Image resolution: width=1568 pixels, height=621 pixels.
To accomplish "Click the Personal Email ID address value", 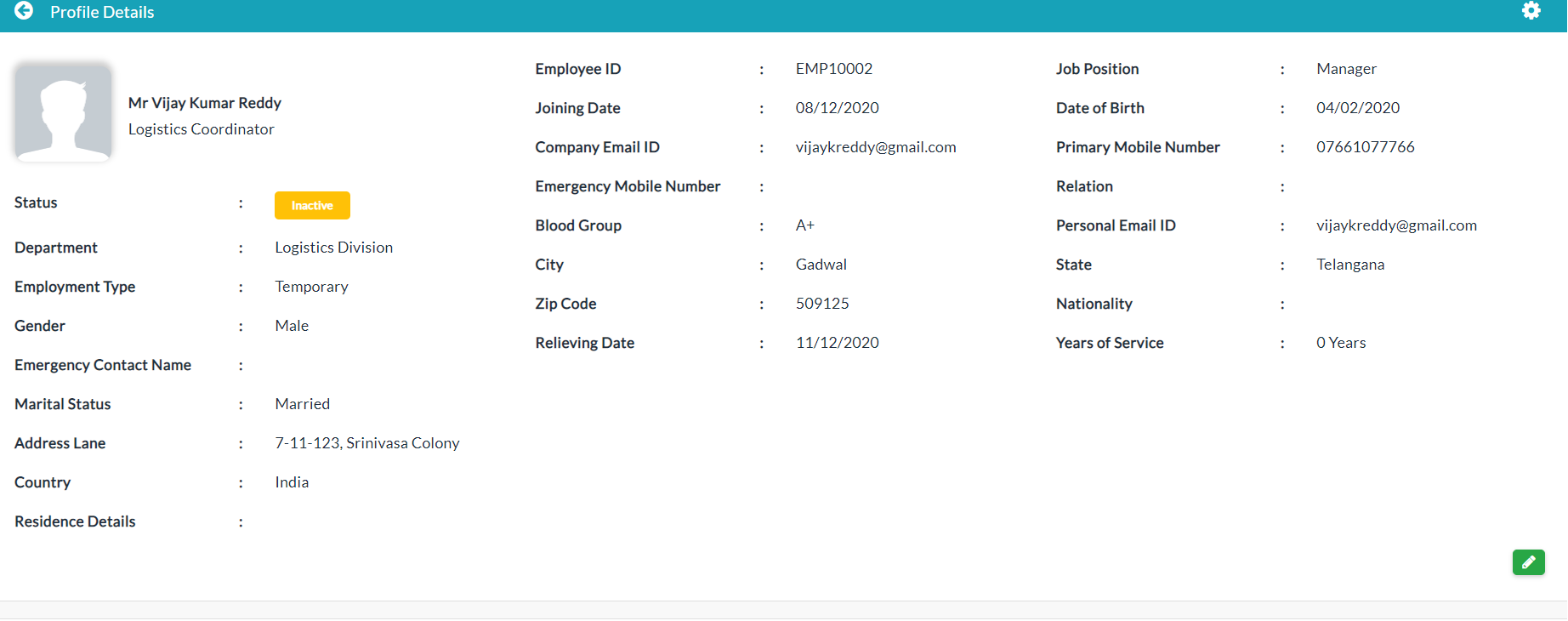I will [1396, 225].
